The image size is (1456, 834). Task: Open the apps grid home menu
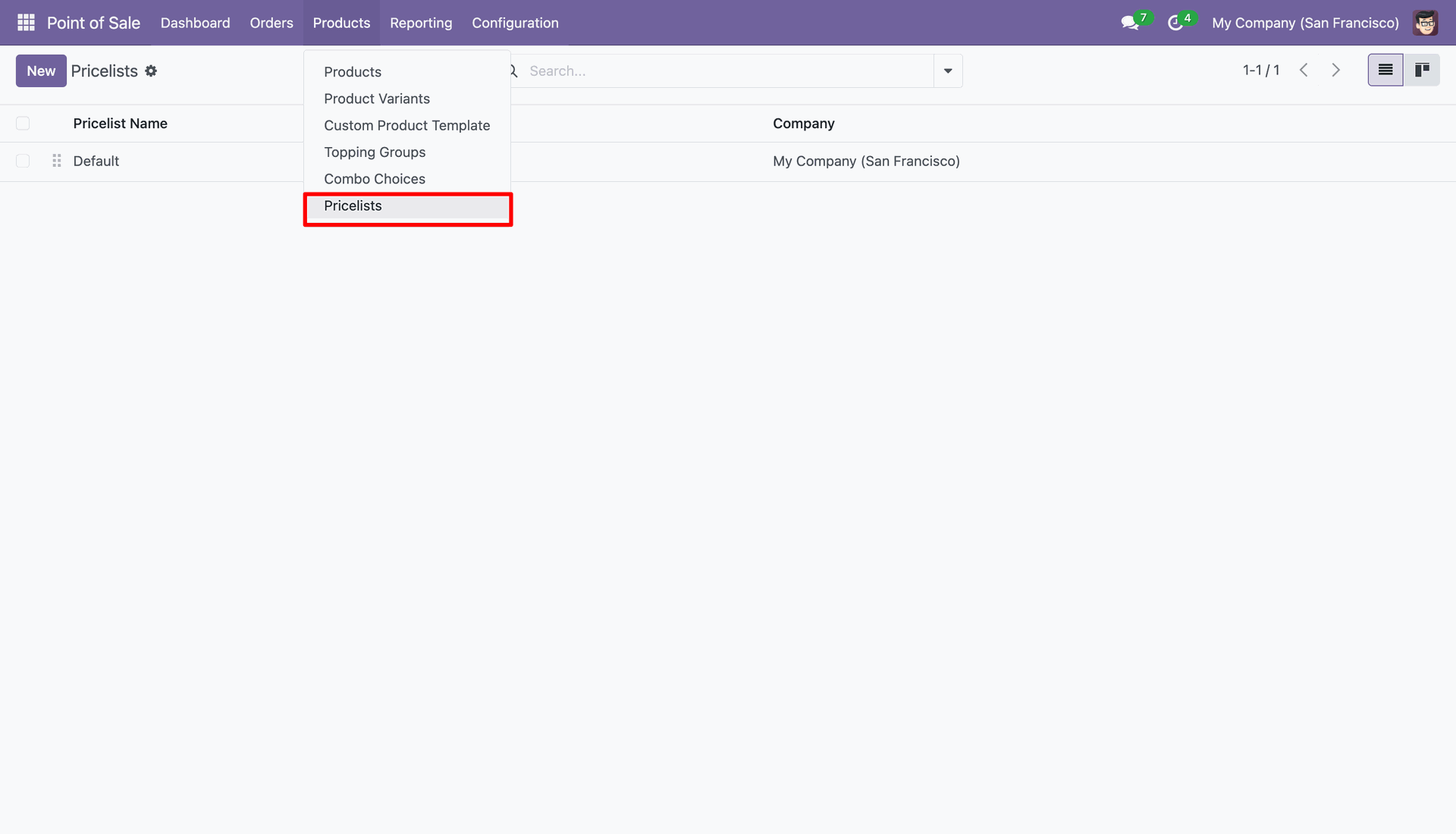26,23
